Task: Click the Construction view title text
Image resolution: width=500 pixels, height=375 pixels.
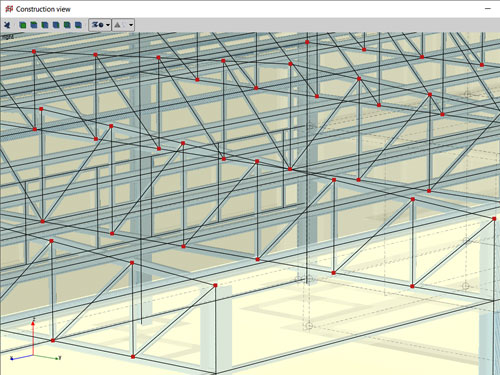Action: pyautogui.click(x=43, y=9)
